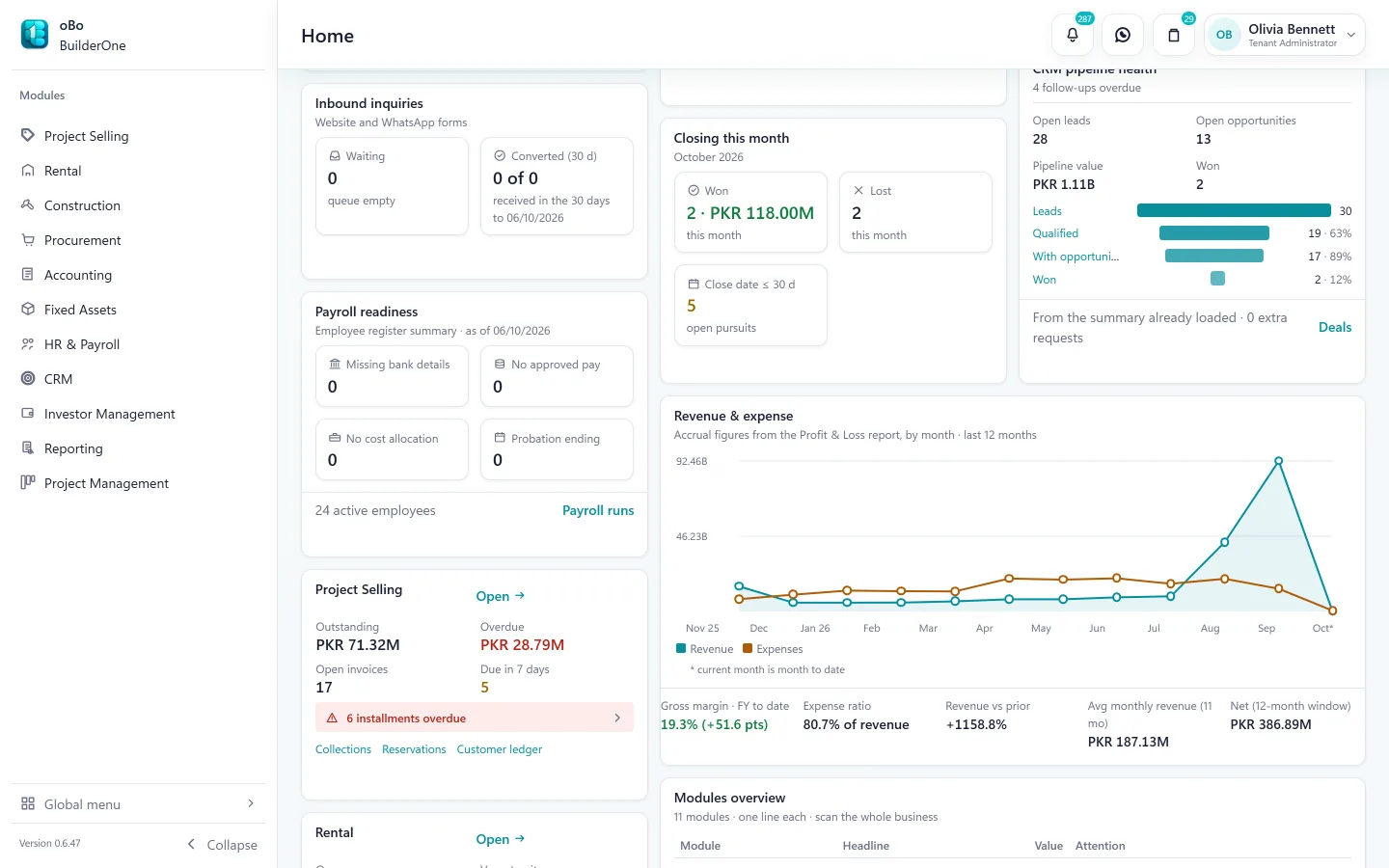This screenshot has height=868, width=1389.
Task: Click the August revenue data point
Action: (1224, 543)
